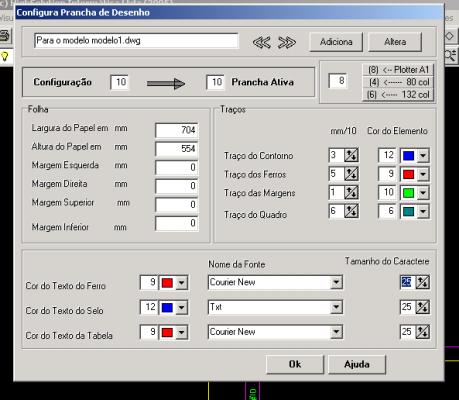Screen dimensions: 459x400
Task: Edit Traço do Contorno thickness value 3
Action: 336,155
